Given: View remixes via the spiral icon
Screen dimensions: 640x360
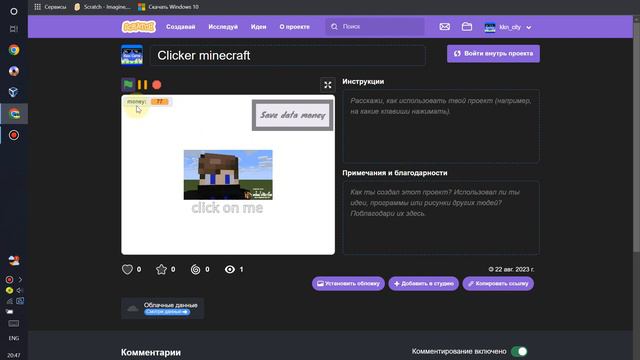Looking at the screenshot, I should pyautogui.click(x=196, y=269).
